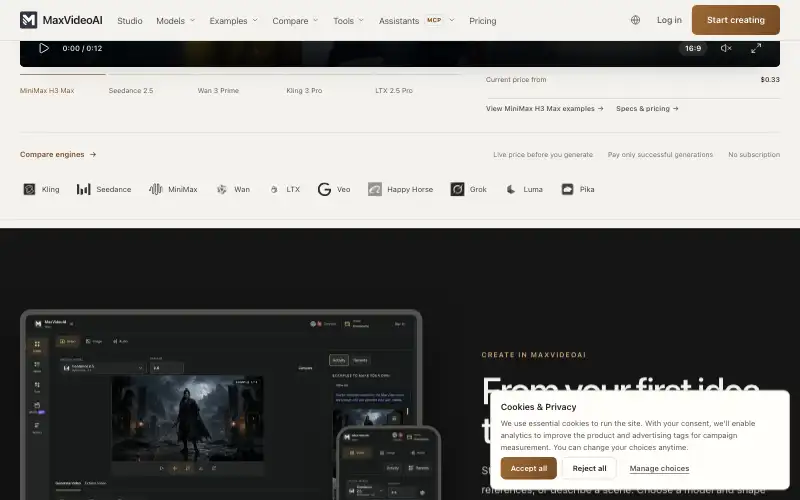Open the Compare engines link
This screenshot has height=500, width=800.
pos(58,154)
